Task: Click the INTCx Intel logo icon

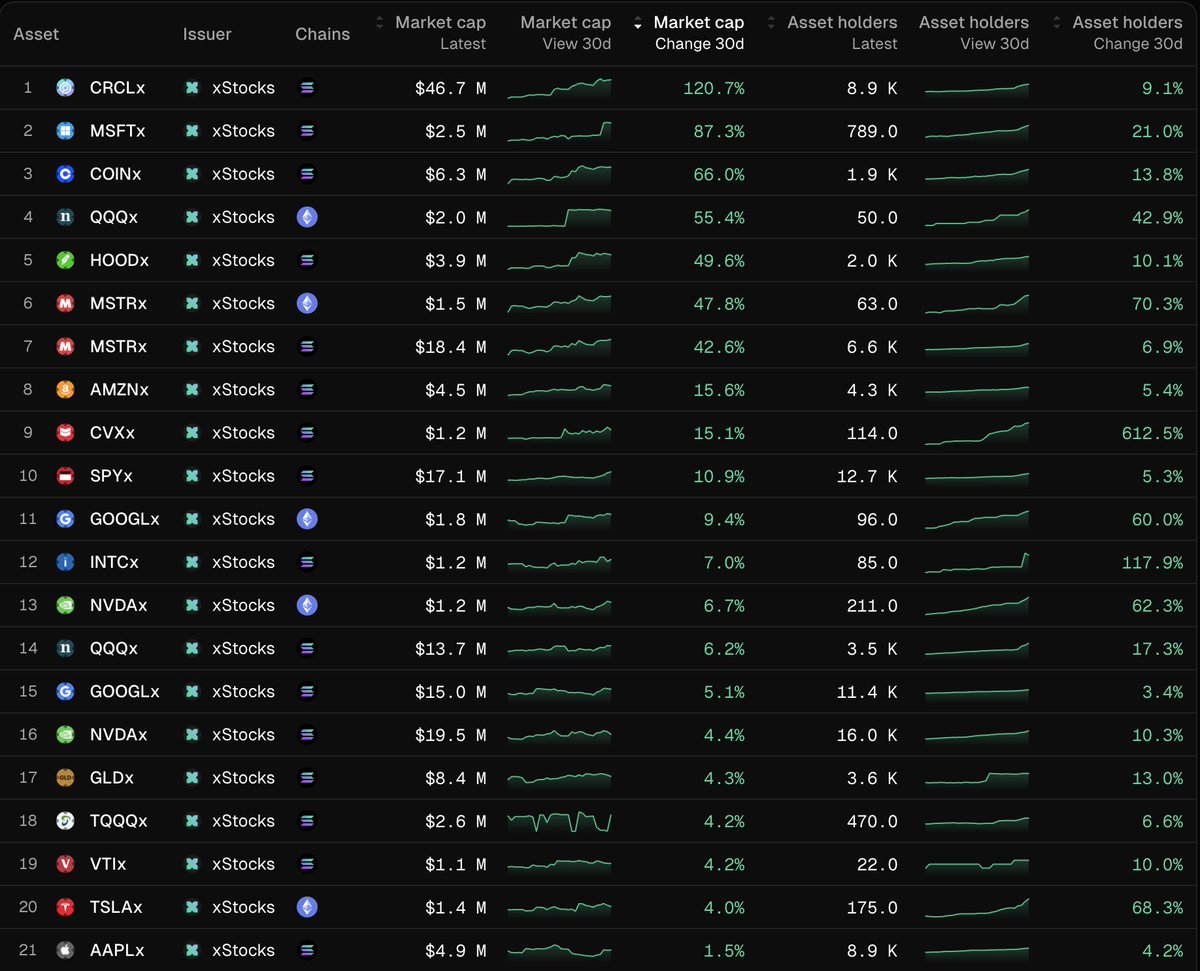Action: click(65, 562)
